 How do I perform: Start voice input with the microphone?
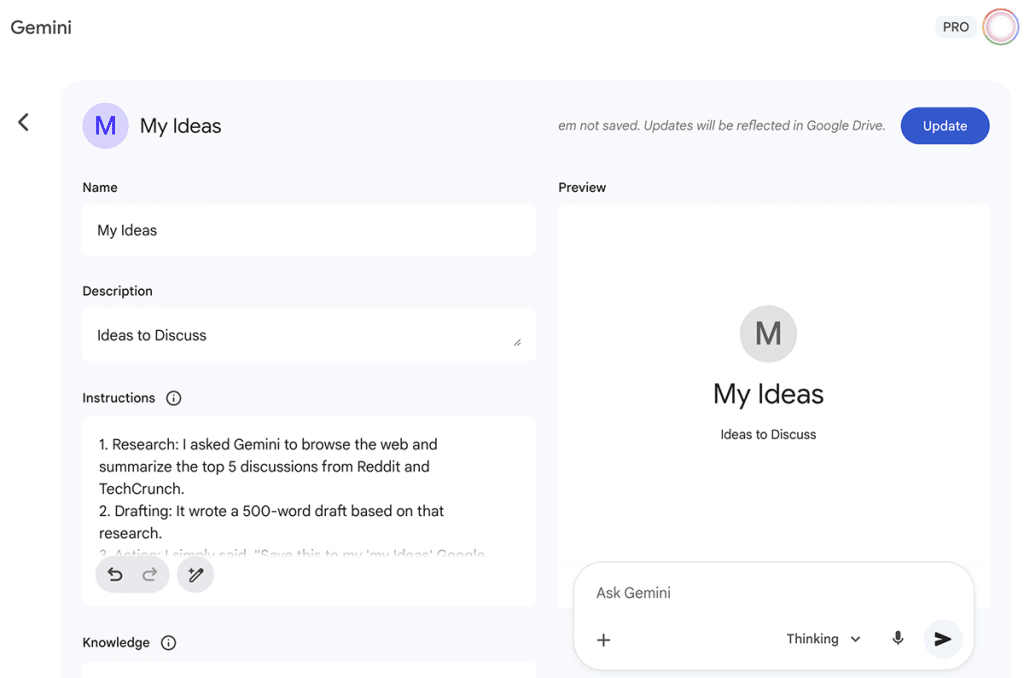coord(898,639)
